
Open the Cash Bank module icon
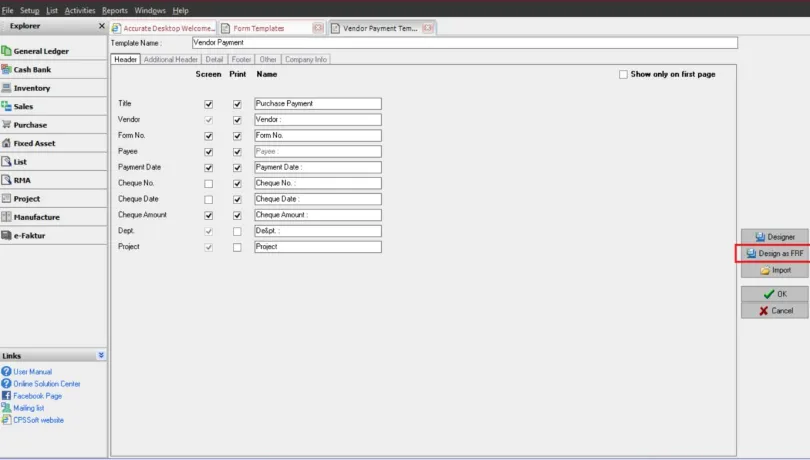pyautogui.click(x=7, y=70)
